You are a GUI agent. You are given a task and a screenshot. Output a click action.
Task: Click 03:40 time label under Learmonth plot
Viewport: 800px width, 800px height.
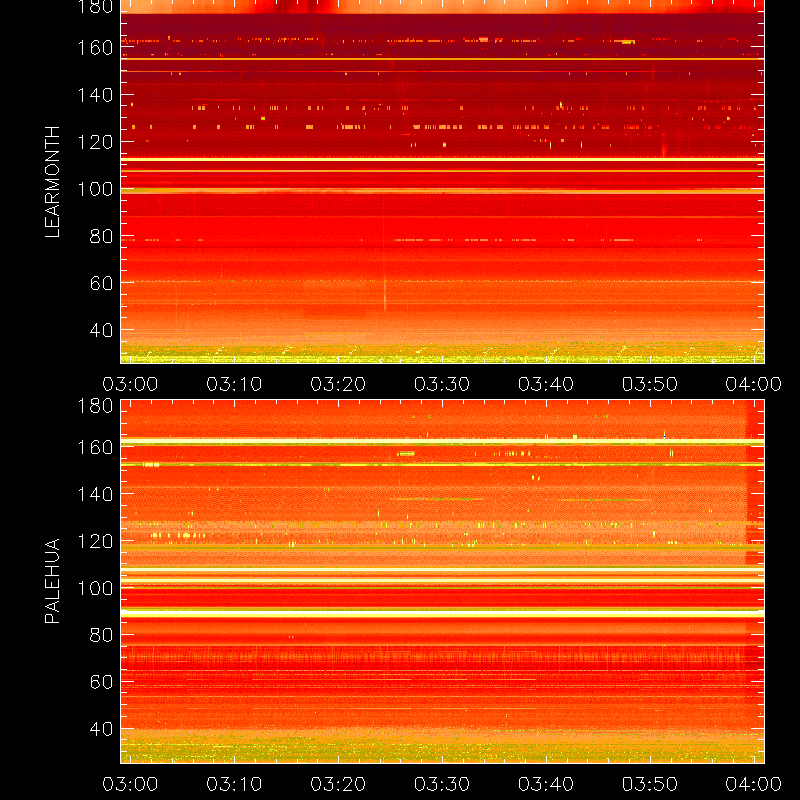[546, 384]
